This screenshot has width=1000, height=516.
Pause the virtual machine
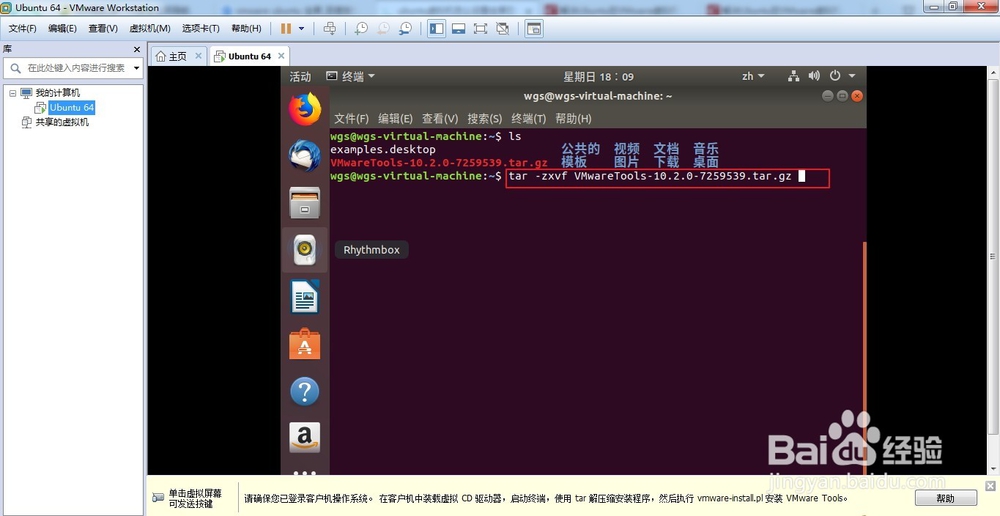pyautogui.click(x=286, y=29)
